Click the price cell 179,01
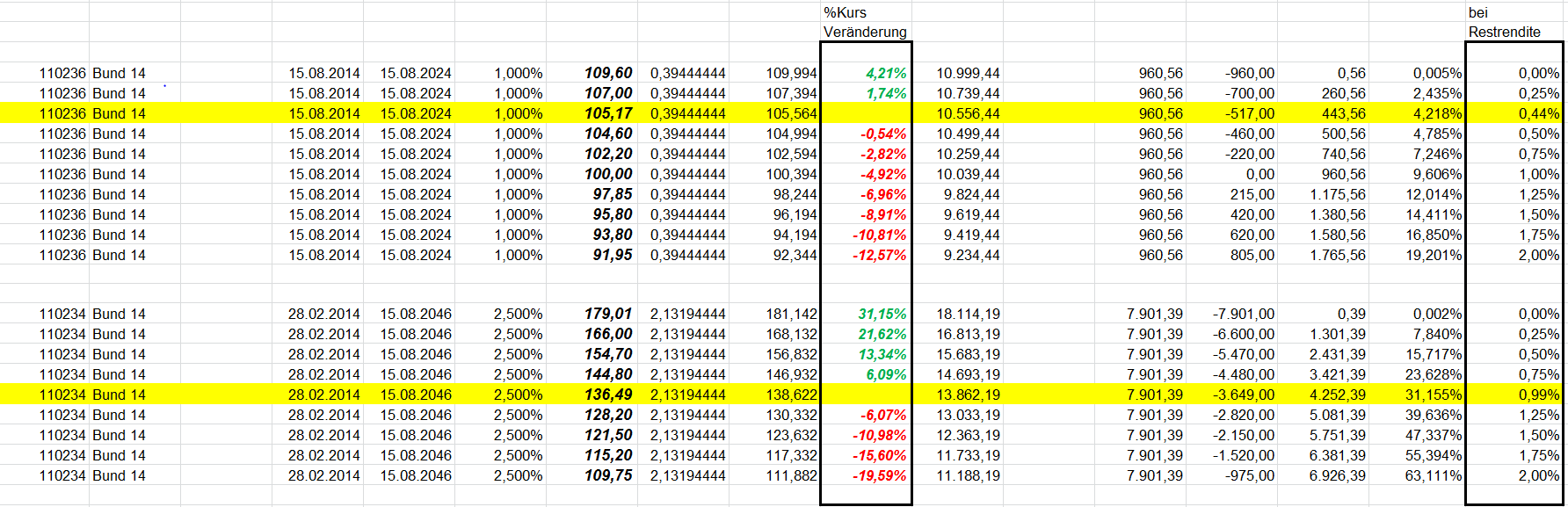This screenshot has height=507, width=1568. [x=592, y=314]
